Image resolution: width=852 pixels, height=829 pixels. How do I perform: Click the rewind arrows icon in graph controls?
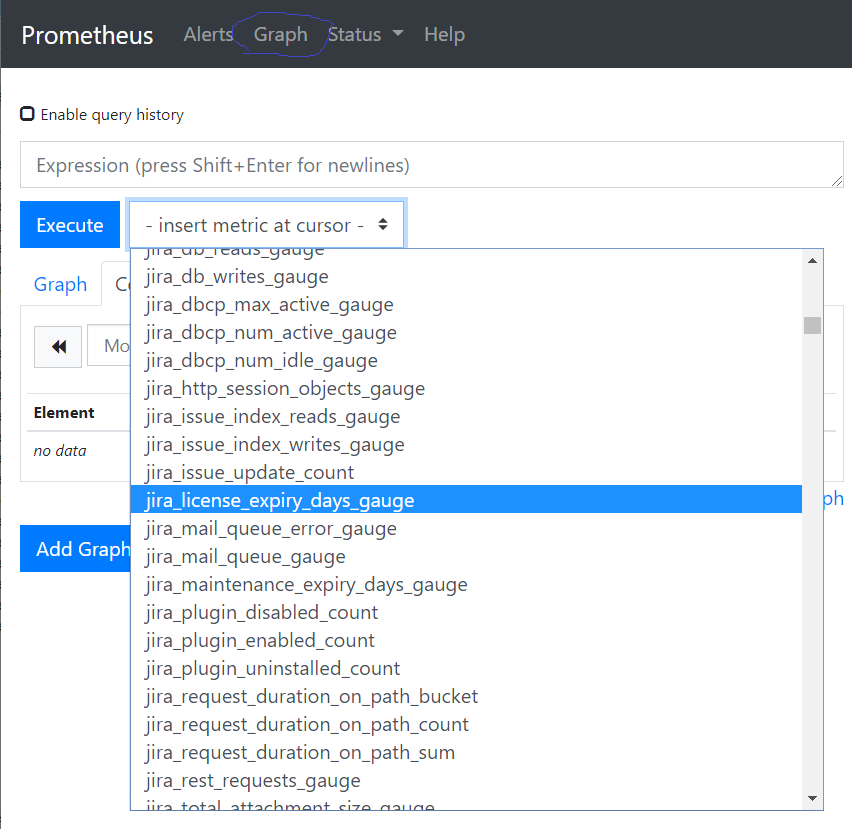click(x=57, y=346)
